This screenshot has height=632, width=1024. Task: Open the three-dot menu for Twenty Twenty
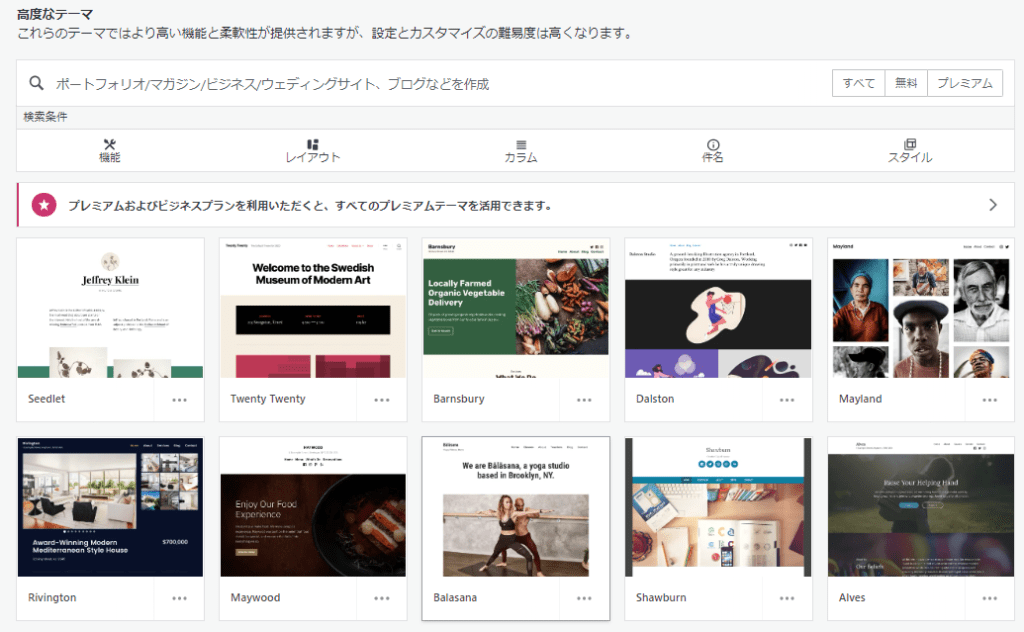(382, 400)
